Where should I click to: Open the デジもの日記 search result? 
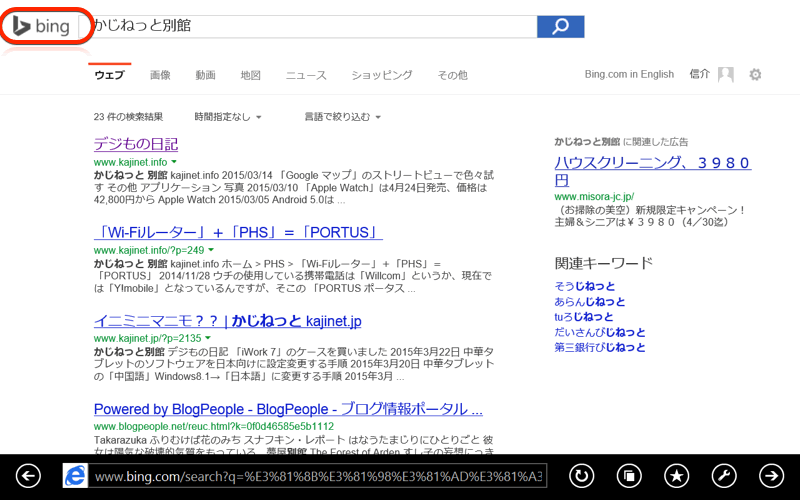tap(136, 143)
